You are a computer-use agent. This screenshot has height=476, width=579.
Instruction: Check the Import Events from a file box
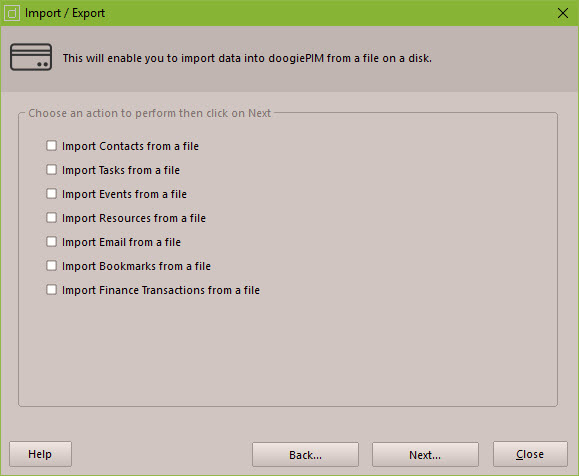51,194
